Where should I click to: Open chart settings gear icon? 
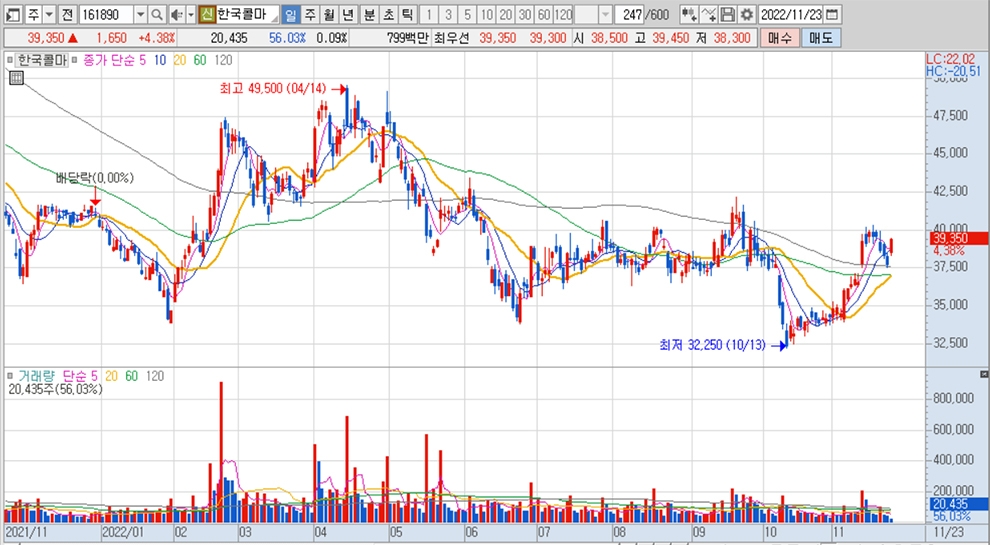(746, 15)
